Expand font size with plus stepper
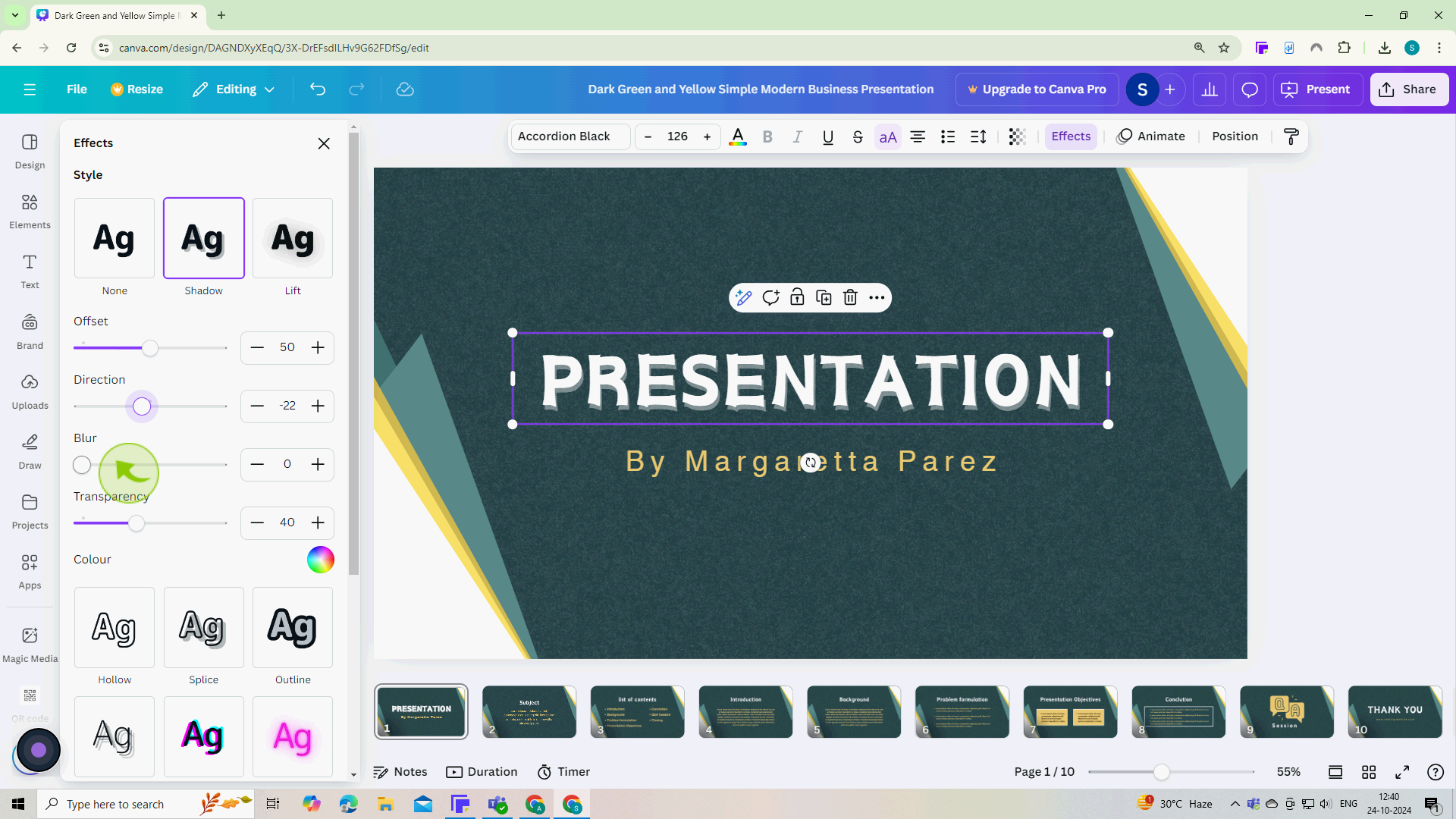 tap(707, 136)
